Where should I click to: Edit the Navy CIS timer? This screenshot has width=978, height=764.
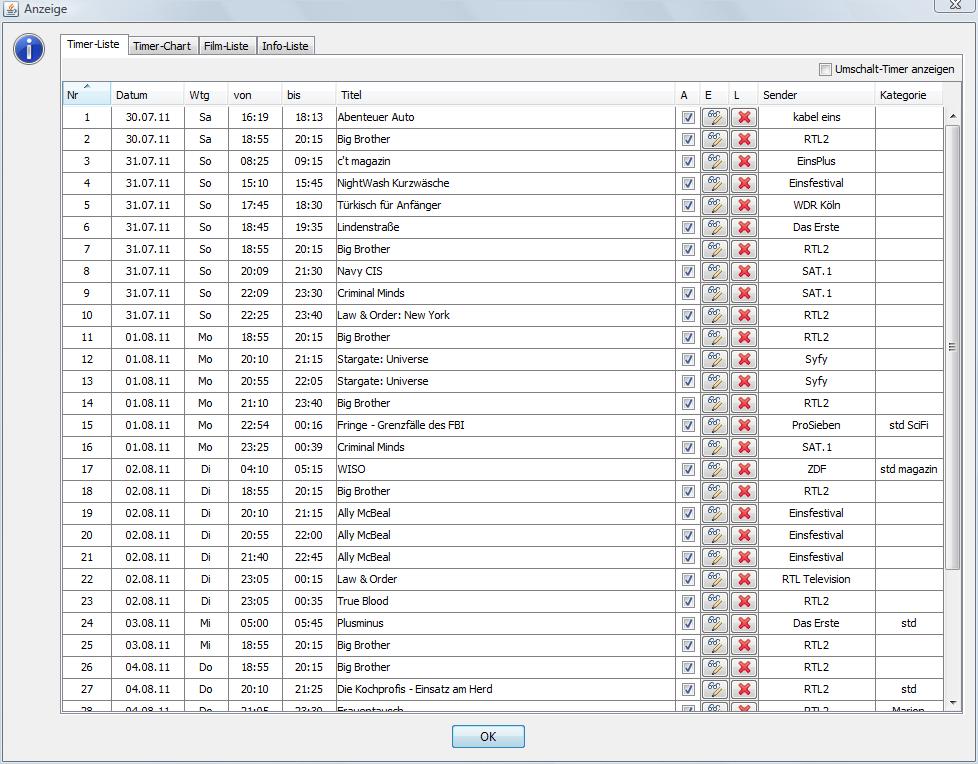point(715,271)
